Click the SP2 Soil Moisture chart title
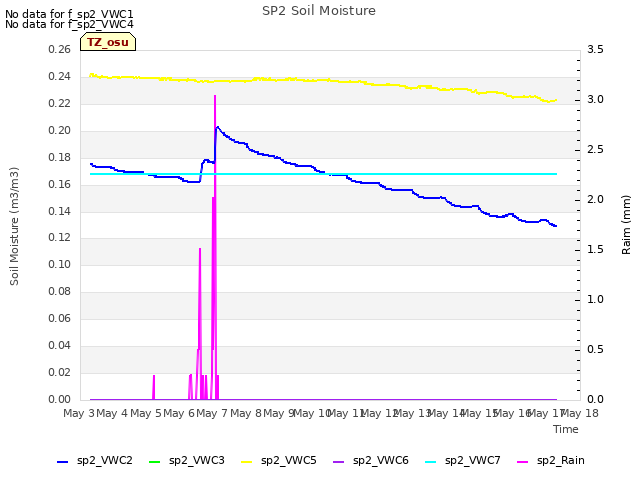Screen dimensions: 640x480 [x=319, y=11]
